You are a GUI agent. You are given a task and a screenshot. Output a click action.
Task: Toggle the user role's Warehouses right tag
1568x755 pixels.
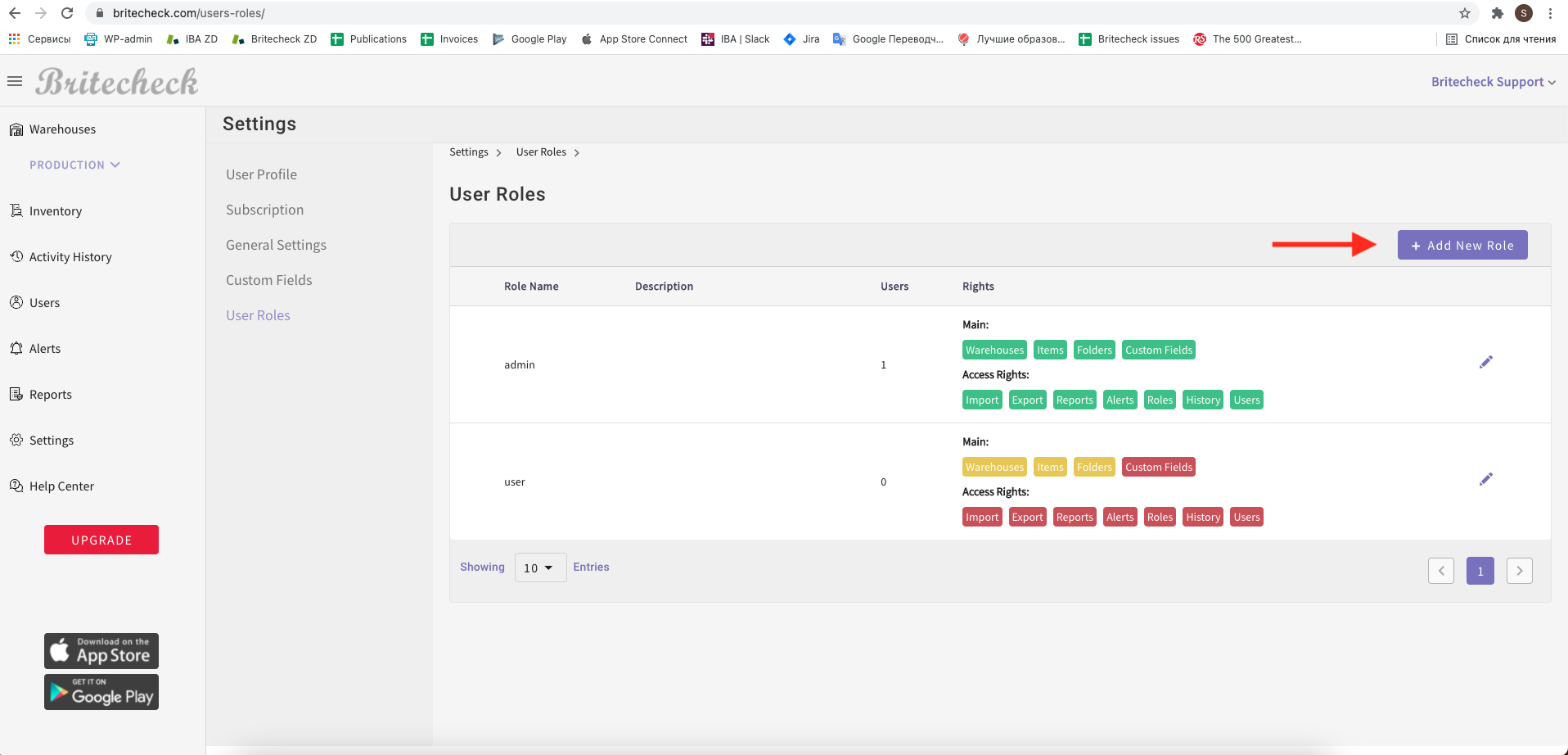click(x=994, y=467)
